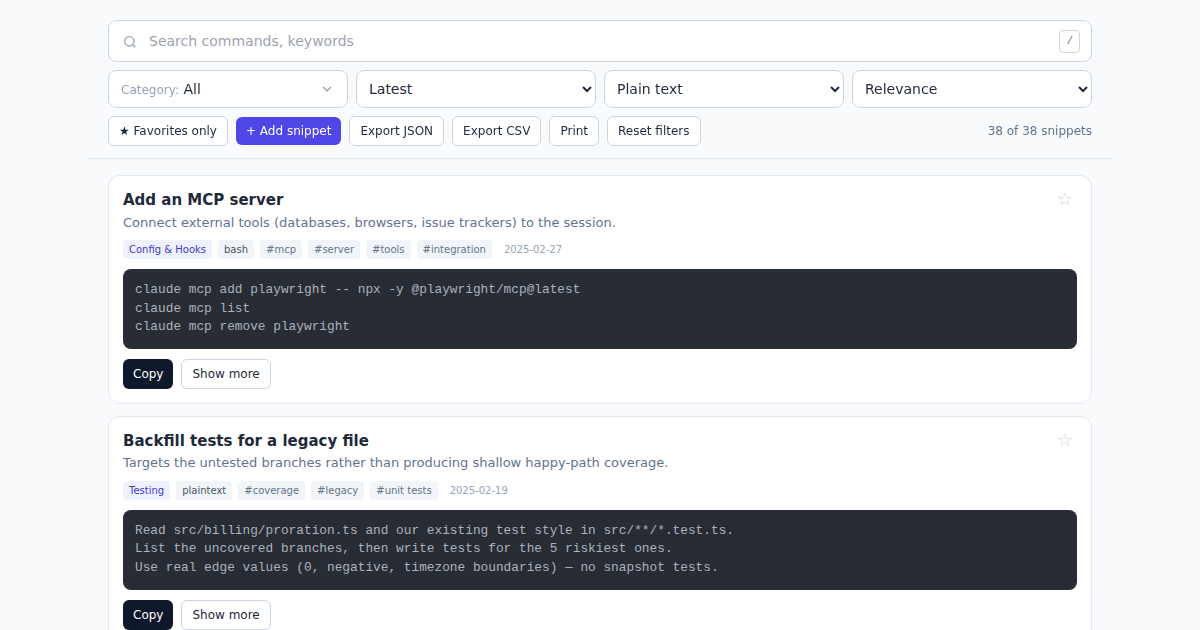Screen dimensions: 1200x630
Task: Click the Add snippet button
Action: [x=289, y=131]
